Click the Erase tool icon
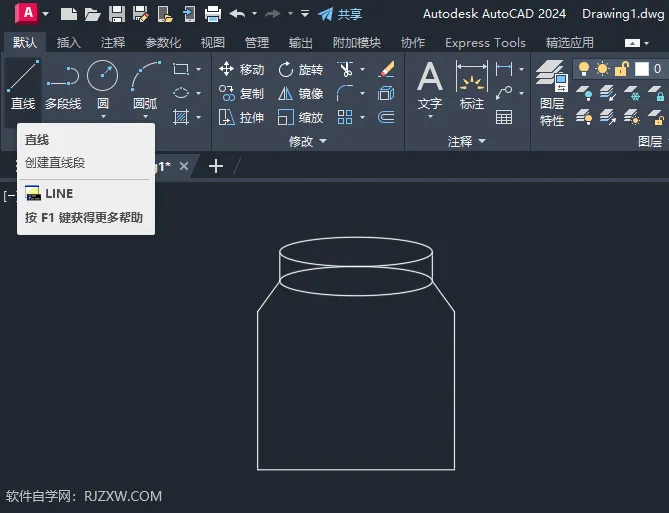 [386, 69]
